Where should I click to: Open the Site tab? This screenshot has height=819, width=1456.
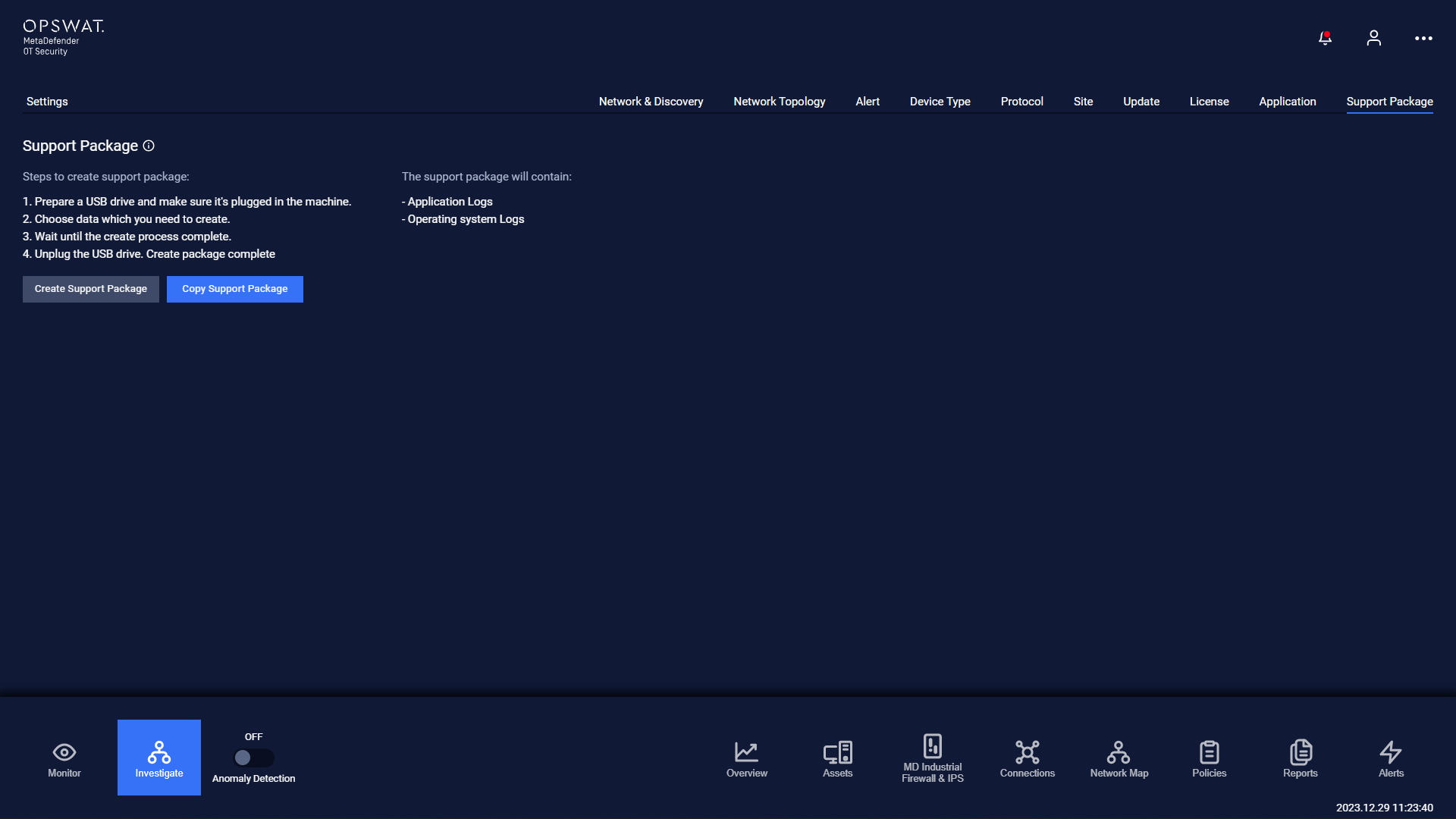[1083, 102]
